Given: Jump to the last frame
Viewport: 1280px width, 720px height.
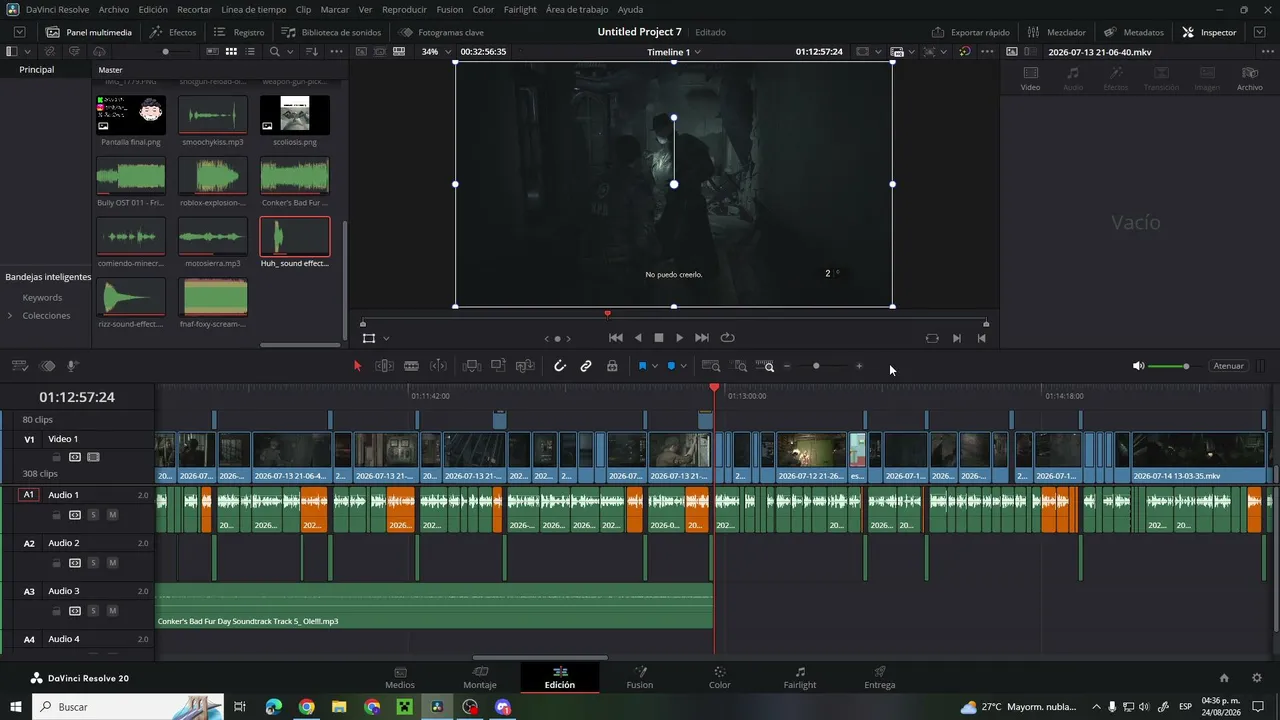Looking at the screenshot, I should coord(702,338).
